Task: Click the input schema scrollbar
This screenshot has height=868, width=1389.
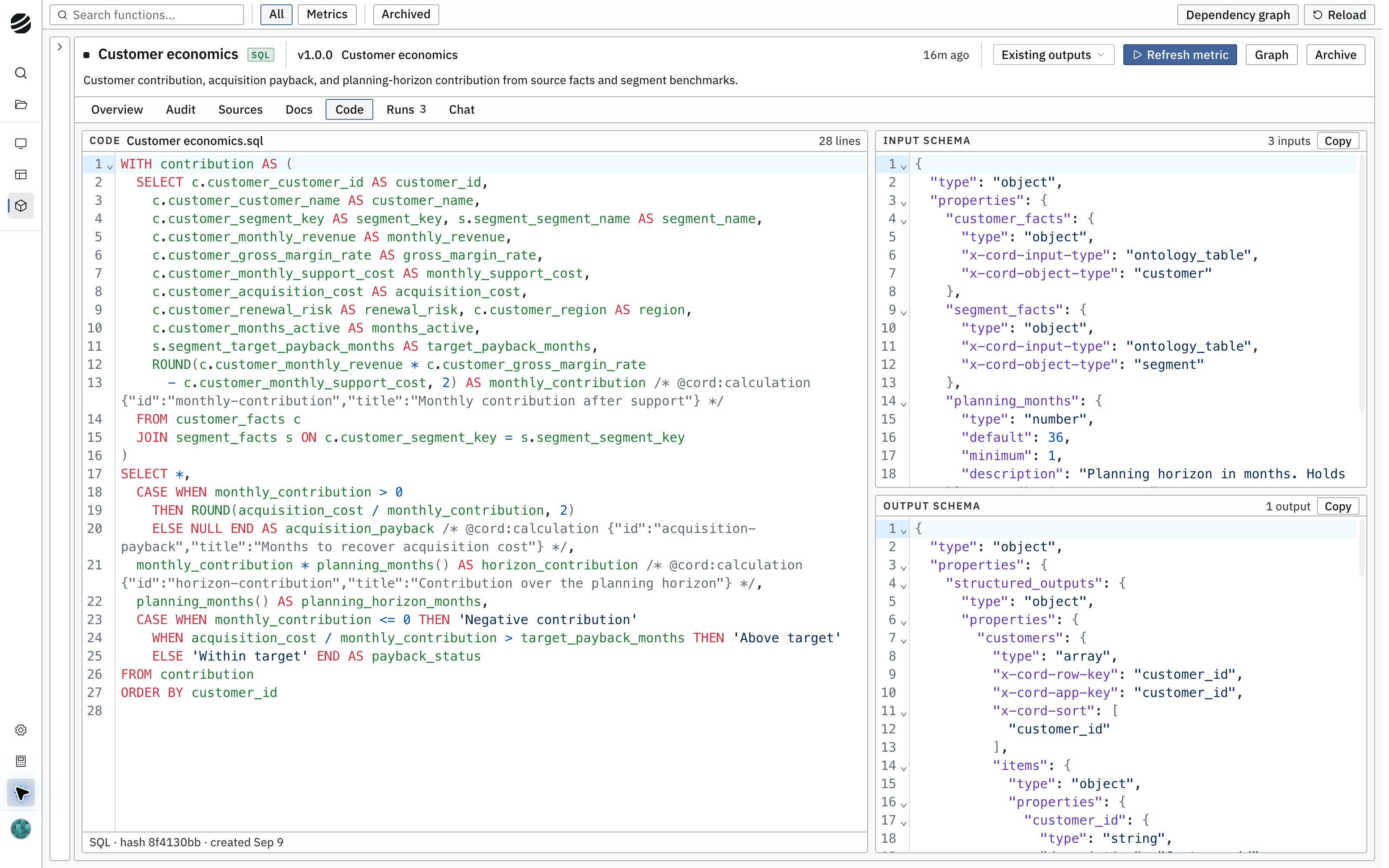Action: coord(1362,283)
